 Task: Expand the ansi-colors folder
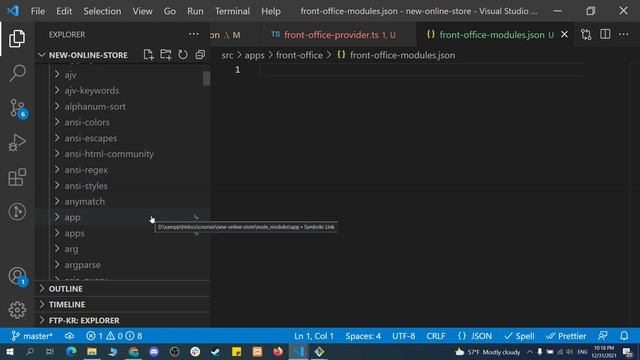pyautogui.click(x=122, y=122)
